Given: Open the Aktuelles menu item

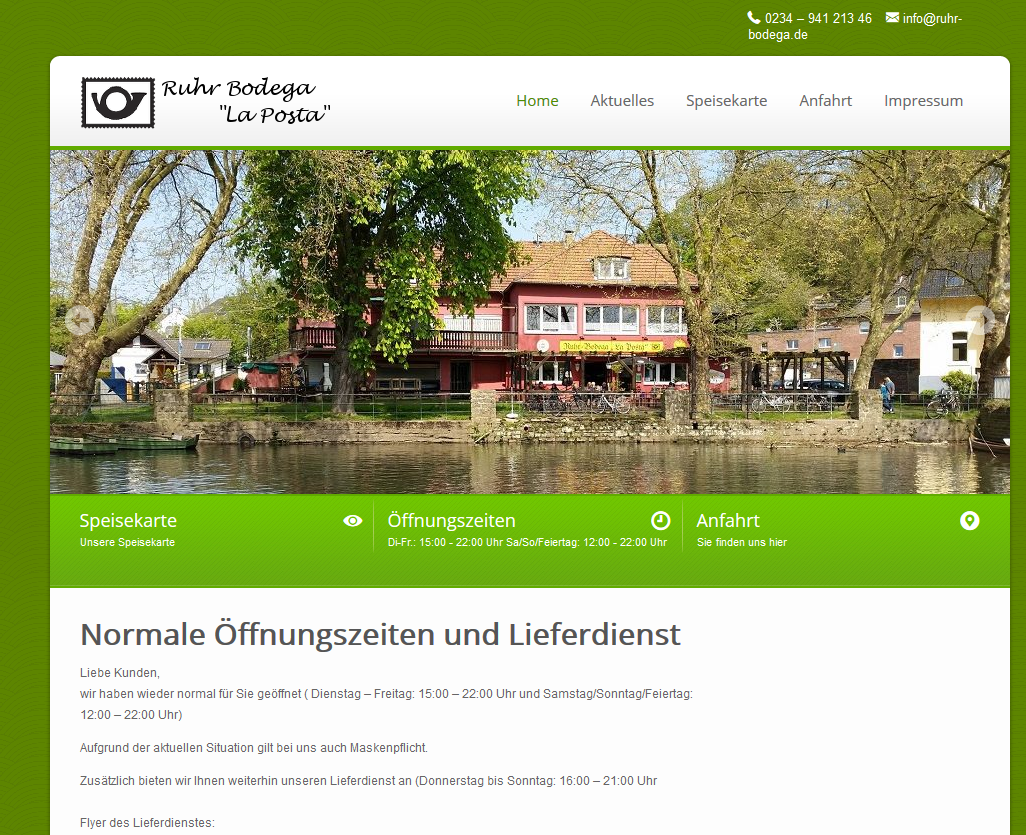Looking at the screenshot, I should pyautogui.click(x=622, y=101).
